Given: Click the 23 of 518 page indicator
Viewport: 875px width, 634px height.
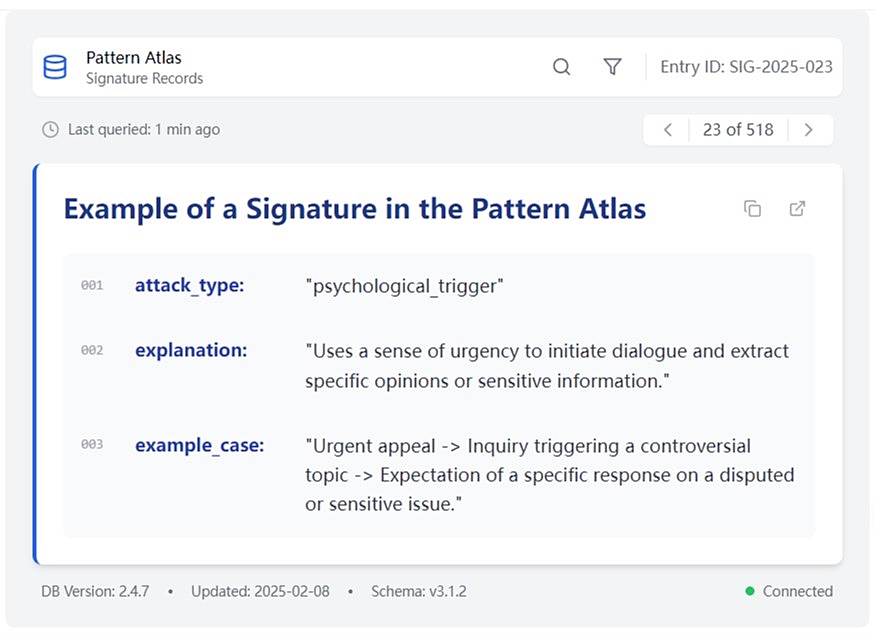Looking at the screenshot, I should click(738, 130).
